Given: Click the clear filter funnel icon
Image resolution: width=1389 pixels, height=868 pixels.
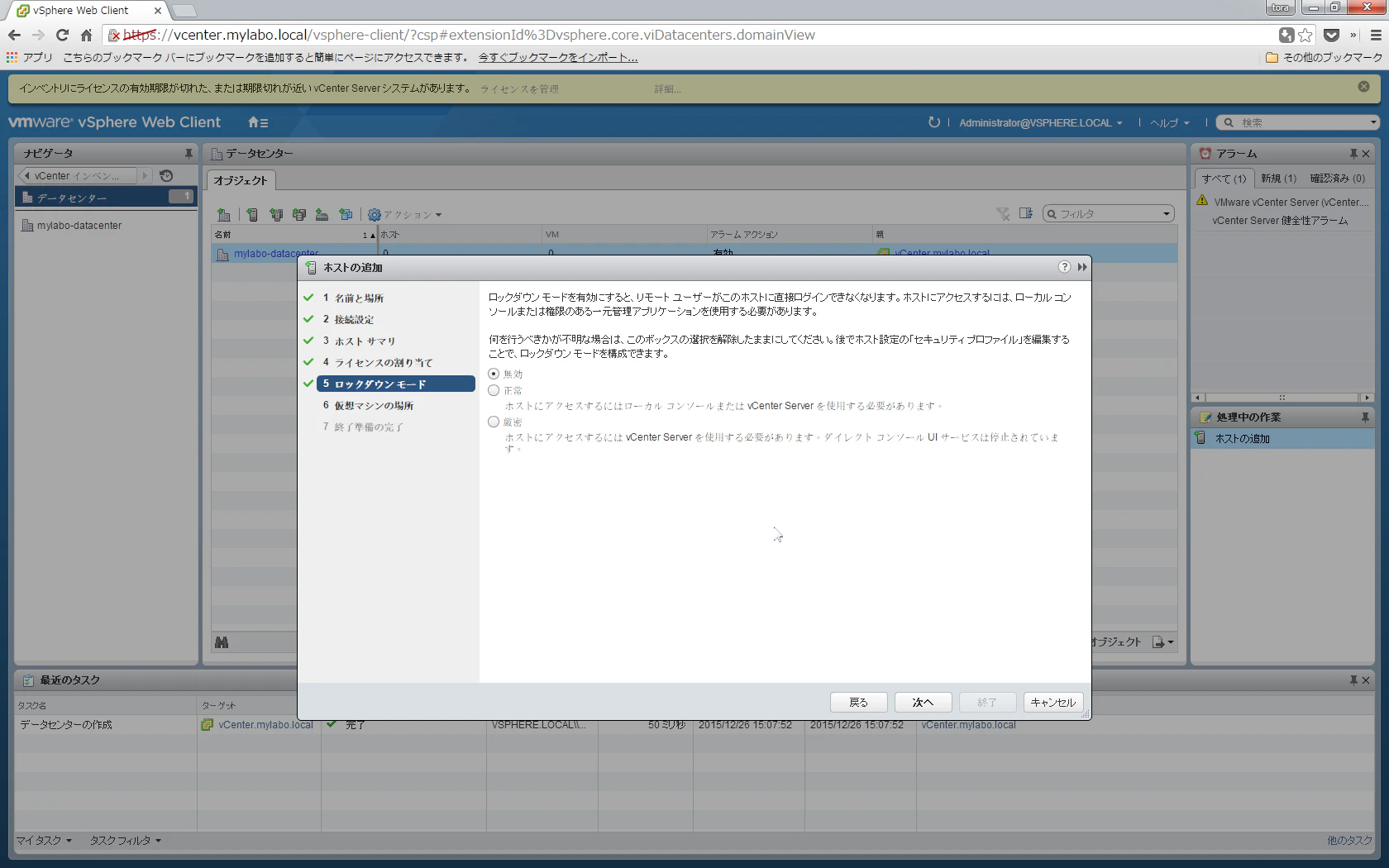Looking at the screenshot, I should point(1003,214).
